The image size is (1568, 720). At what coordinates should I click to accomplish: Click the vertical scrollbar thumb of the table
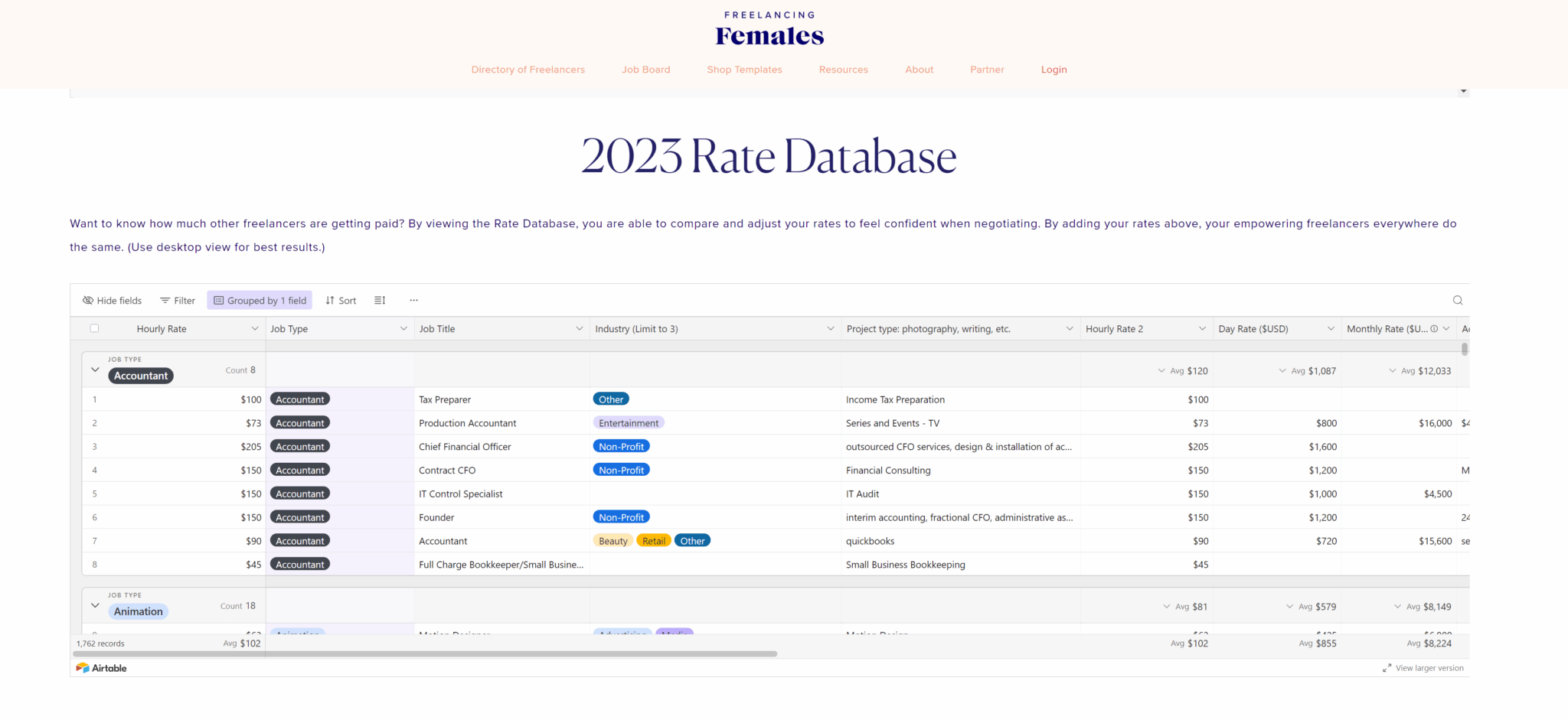pos(1465,349)
